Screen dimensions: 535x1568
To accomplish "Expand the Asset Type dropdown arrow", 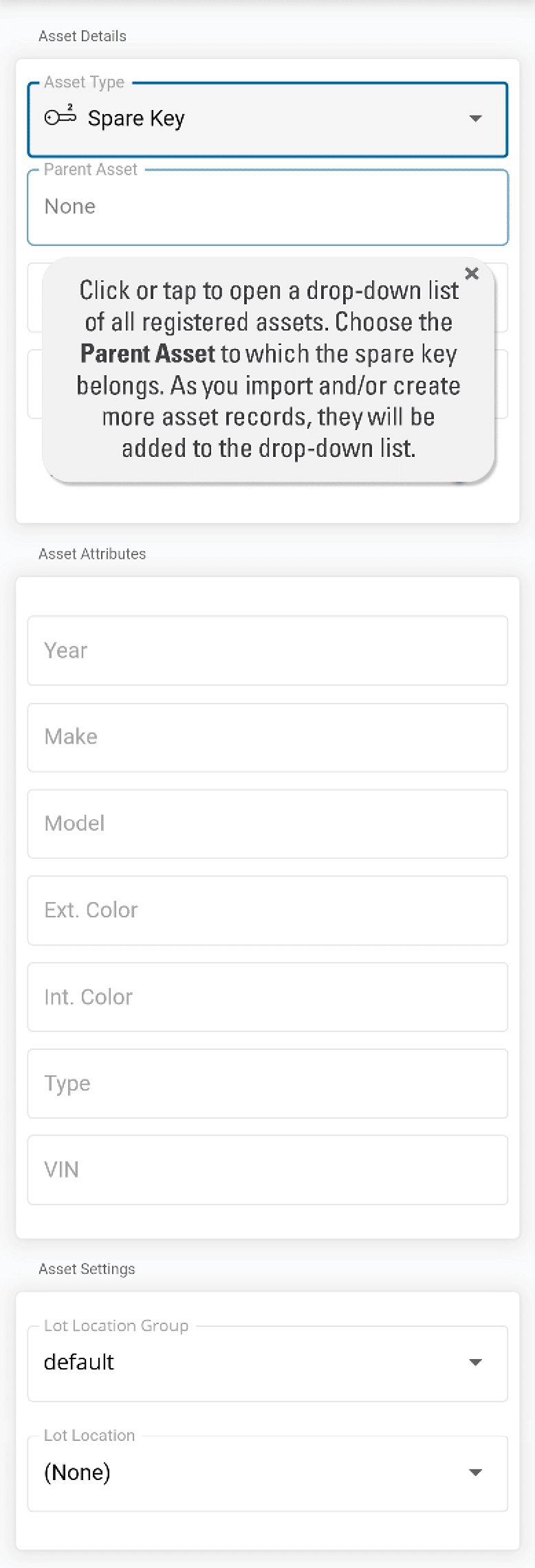I will click(x=475, y=119).
